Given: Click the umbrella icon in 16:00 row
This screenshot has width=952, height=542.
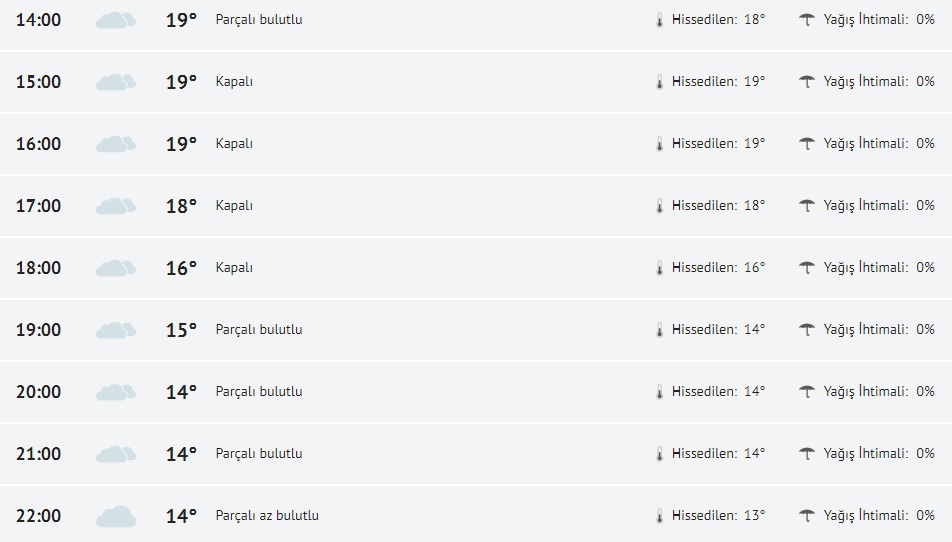Looking at the screenshot, I should click(807, 144).
